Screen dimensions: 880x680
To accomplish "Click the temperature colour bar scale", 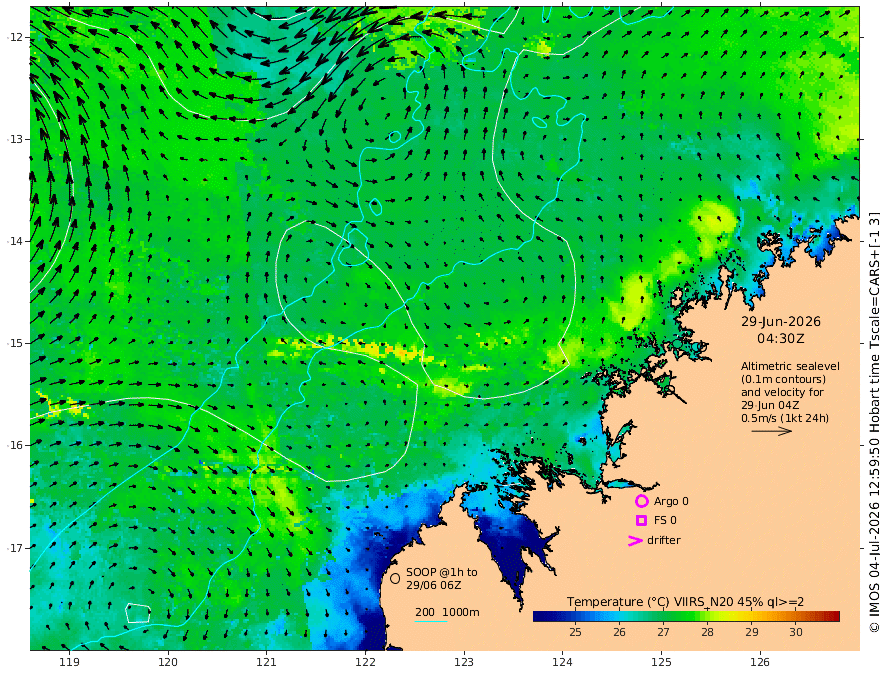I will pos(686,617).
